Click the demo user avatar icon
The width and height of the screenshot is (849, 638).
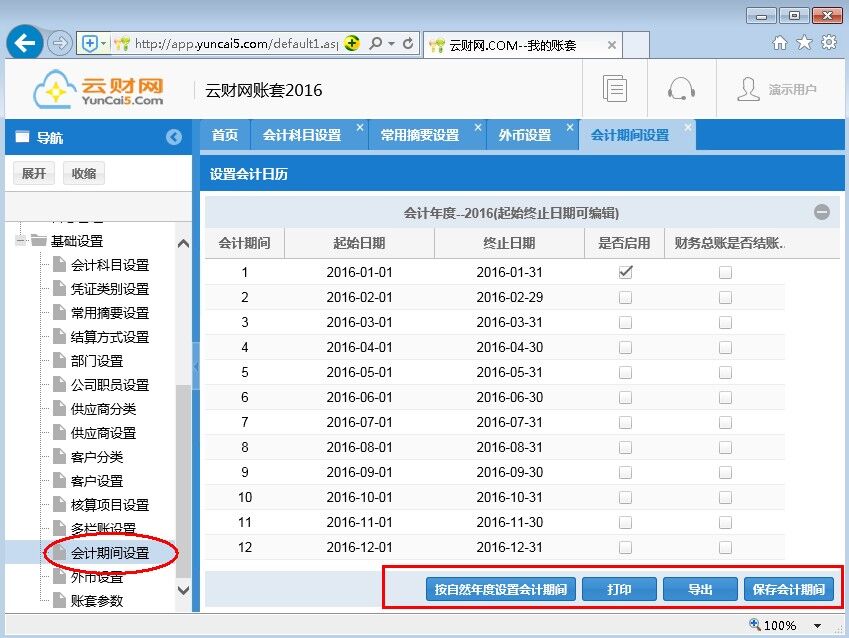(x=748, y=89)
